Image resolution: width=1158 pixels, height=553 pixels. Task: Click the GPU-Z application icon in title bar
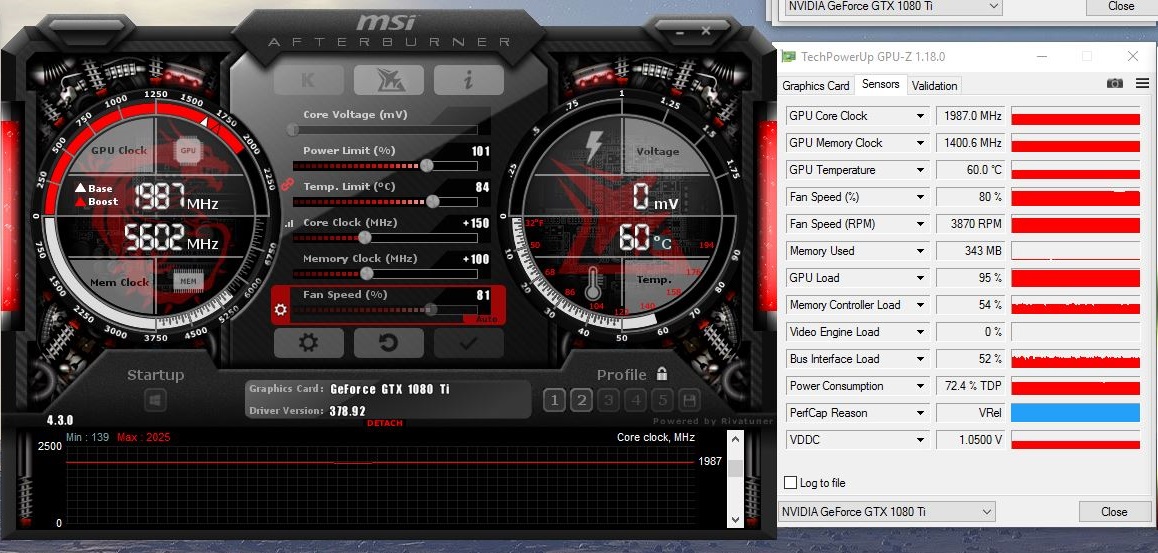point(789,56)
